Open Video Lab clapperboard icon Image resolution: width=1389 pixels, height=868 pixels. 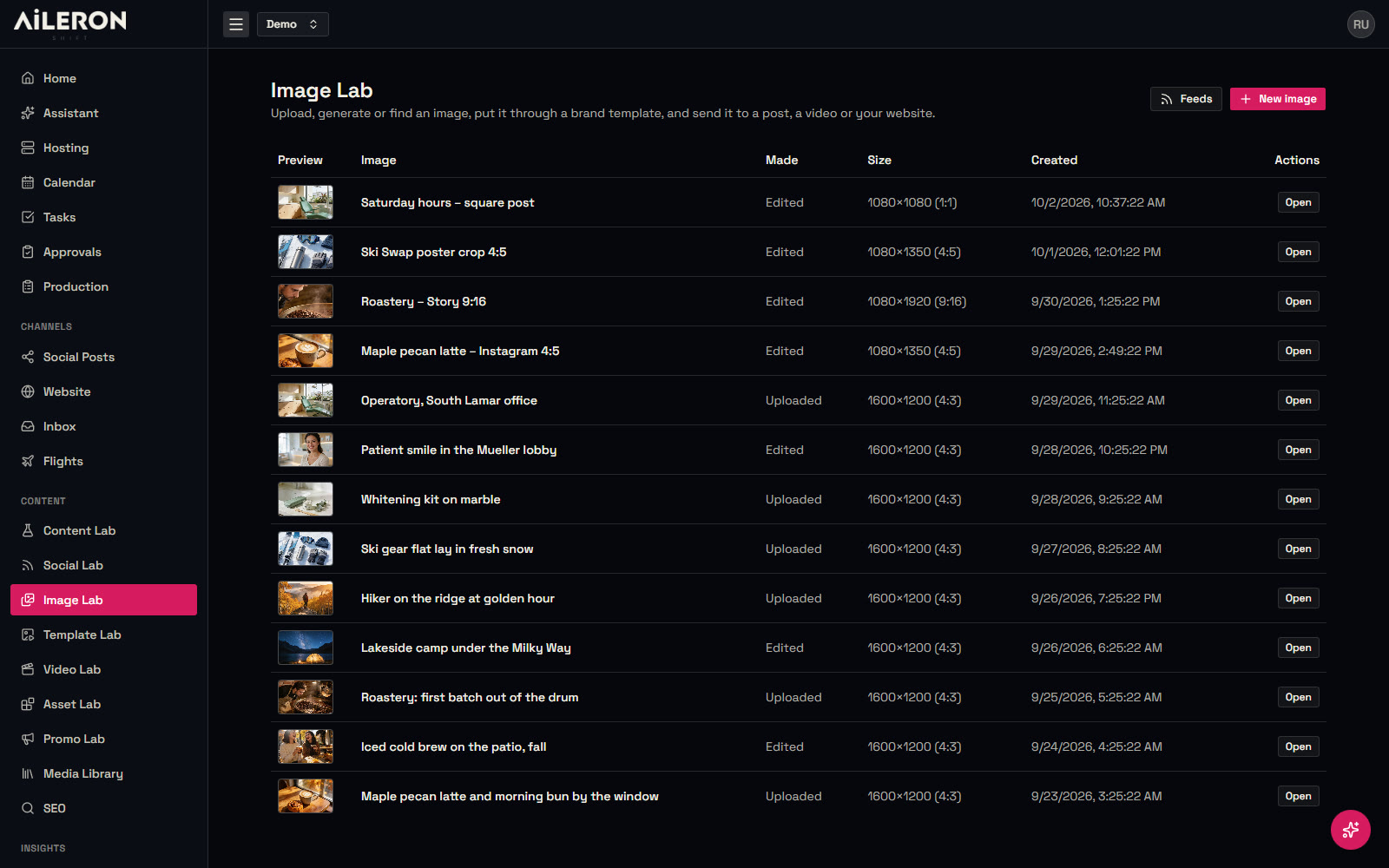click(28, 669)
